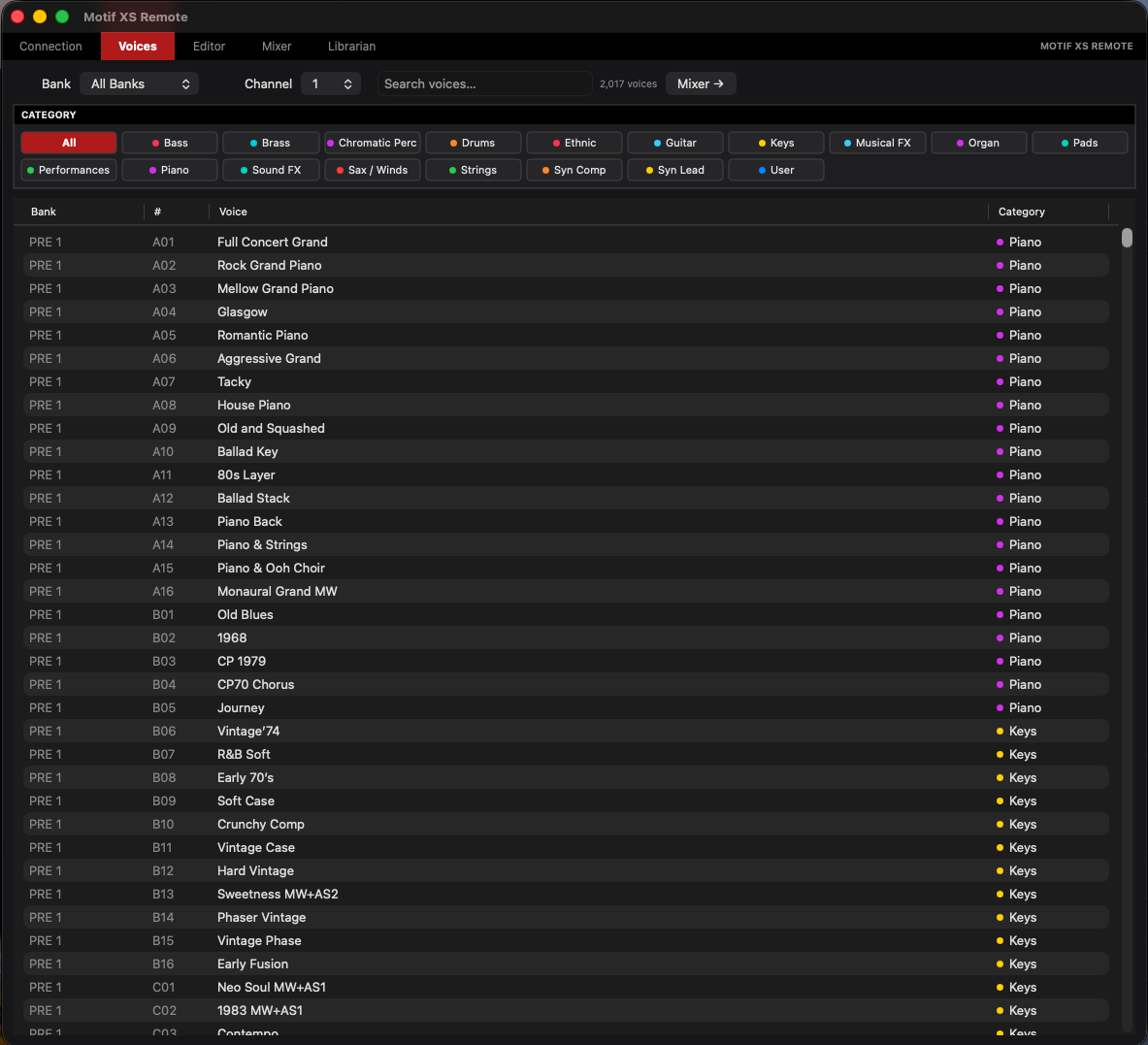This screenshot has height=1045, width=1148.
Task: Pick the CP 1979 voice
Action: [565, 662]
